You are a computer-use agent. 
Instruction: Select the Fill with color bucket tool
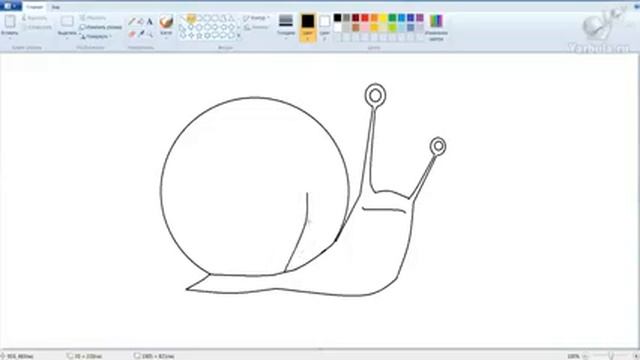click(141, 21)
